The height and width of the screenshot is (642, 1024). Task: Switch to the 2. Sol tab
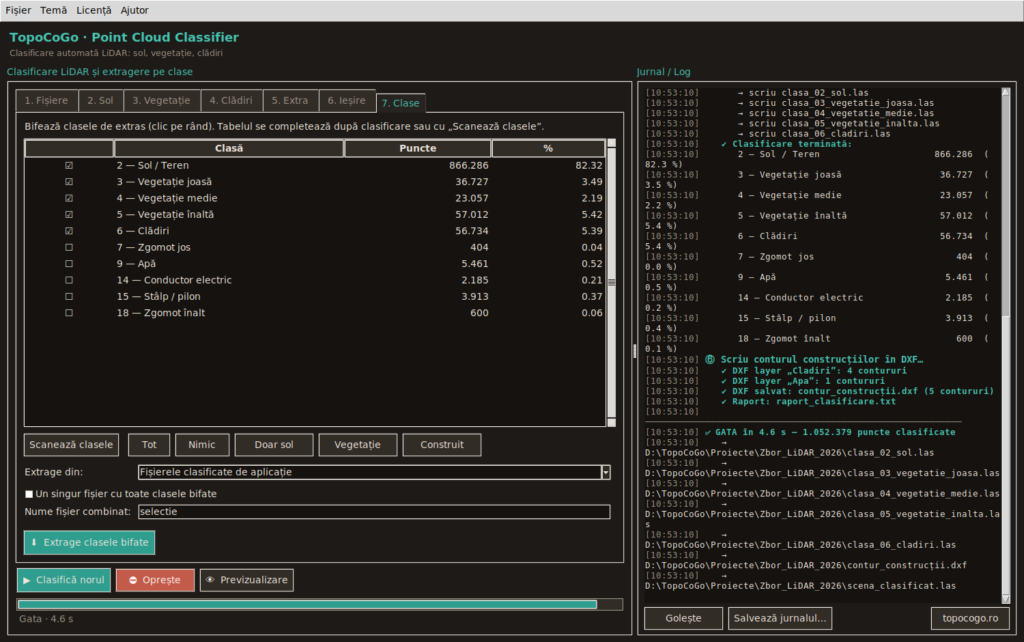[x=101, y=101]
